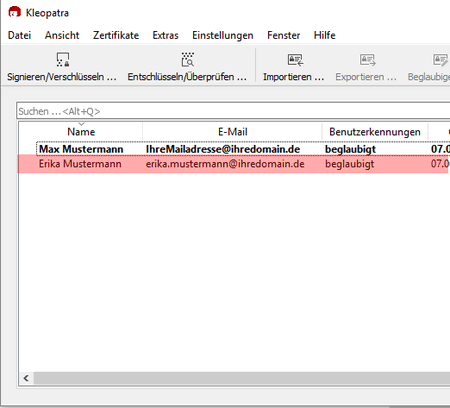Click the Entschlüsseln/Überprüfen toolbar icon
This screenshot has height=408, width=450.
tap(188, 59)
